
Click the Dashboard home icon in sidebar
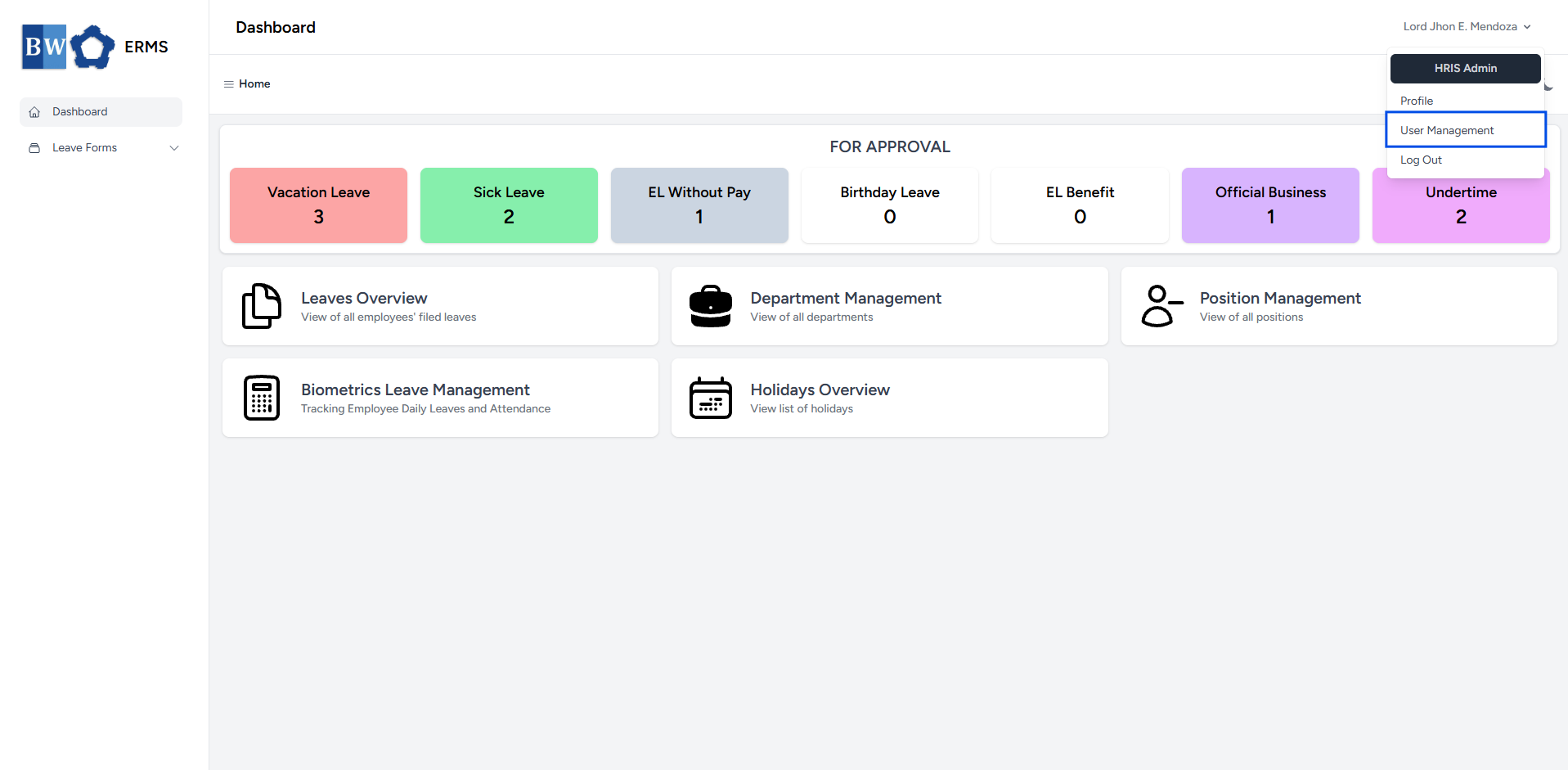34,111
